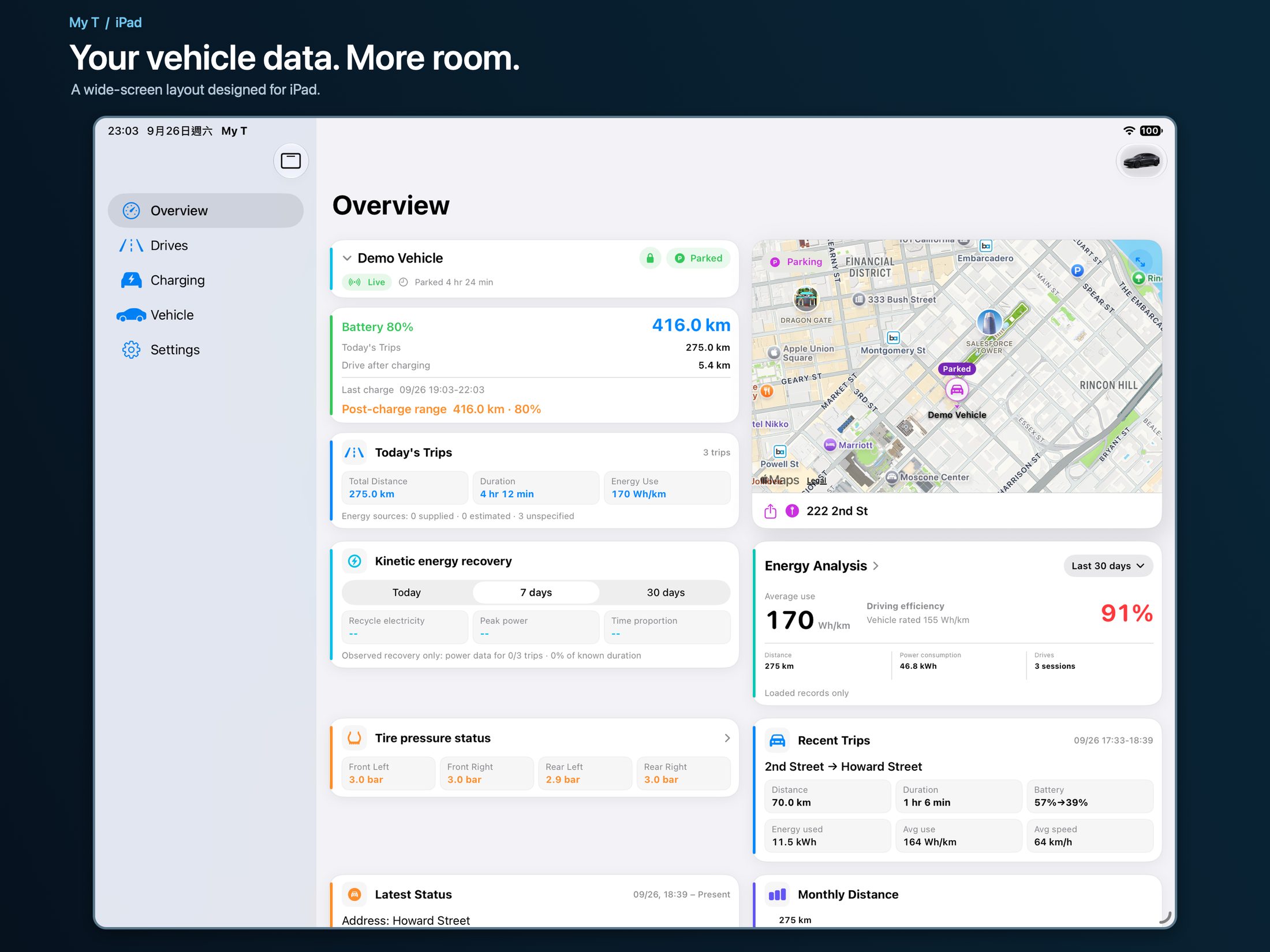Collapse the Demo Vehicle card chevron
This screenshot has width=1270, height=952.
[347, 258]
